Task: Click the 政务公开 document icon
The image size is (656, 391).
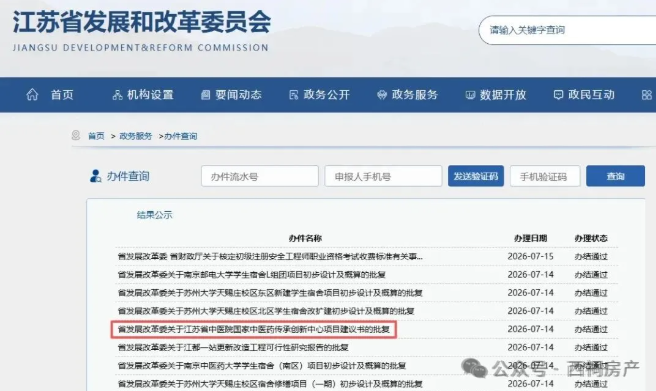Action: pos(294,95)
